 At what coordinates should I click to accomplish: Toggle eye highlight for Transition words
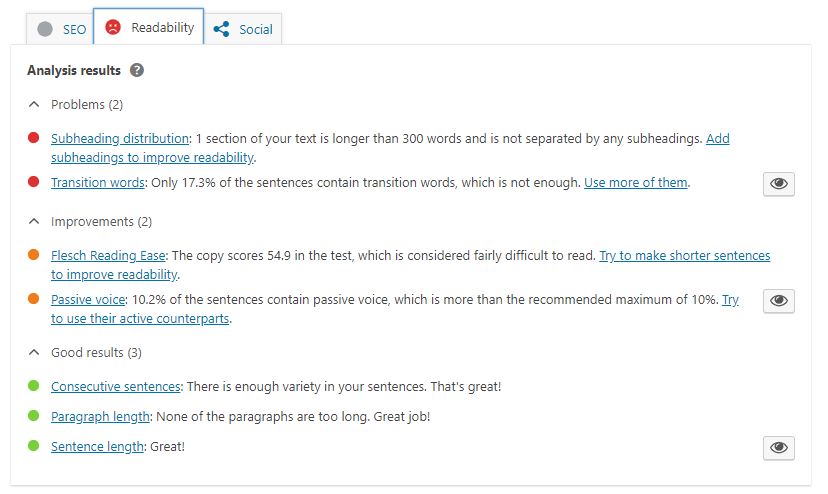[779, 184]
